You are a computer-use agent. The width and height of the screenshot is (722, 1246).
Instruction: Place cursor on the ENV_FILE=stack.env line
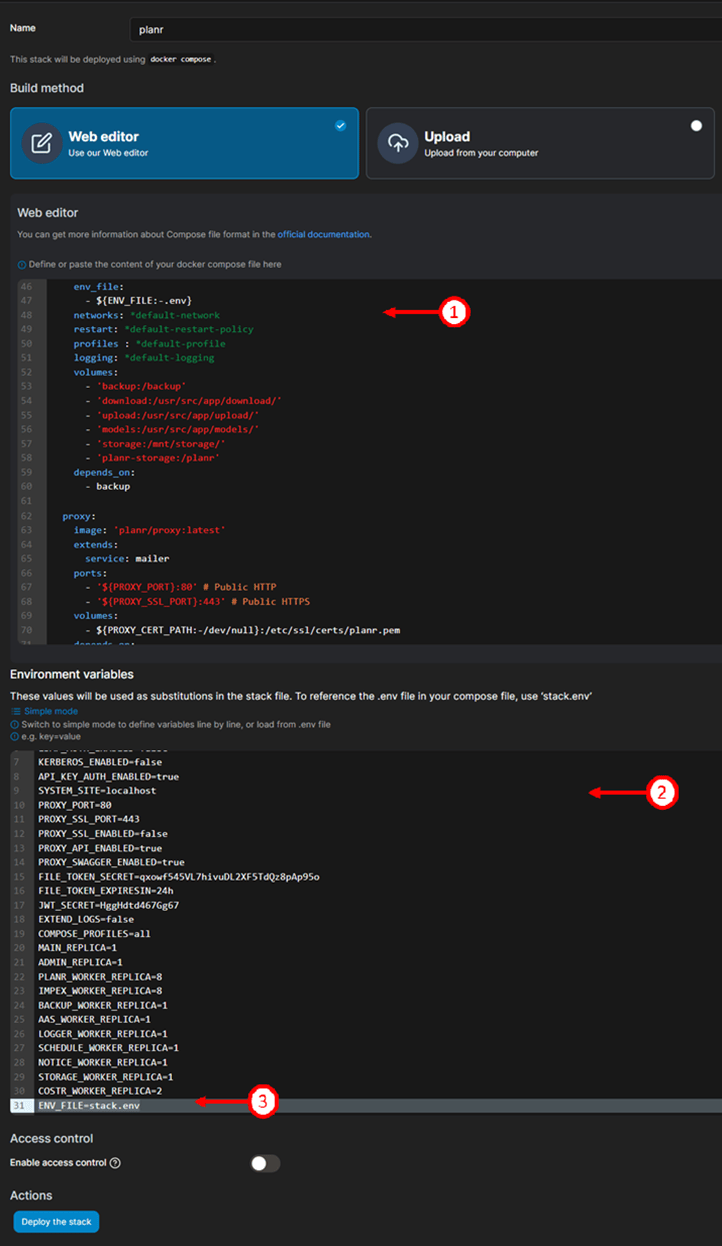pos(90,1105)
